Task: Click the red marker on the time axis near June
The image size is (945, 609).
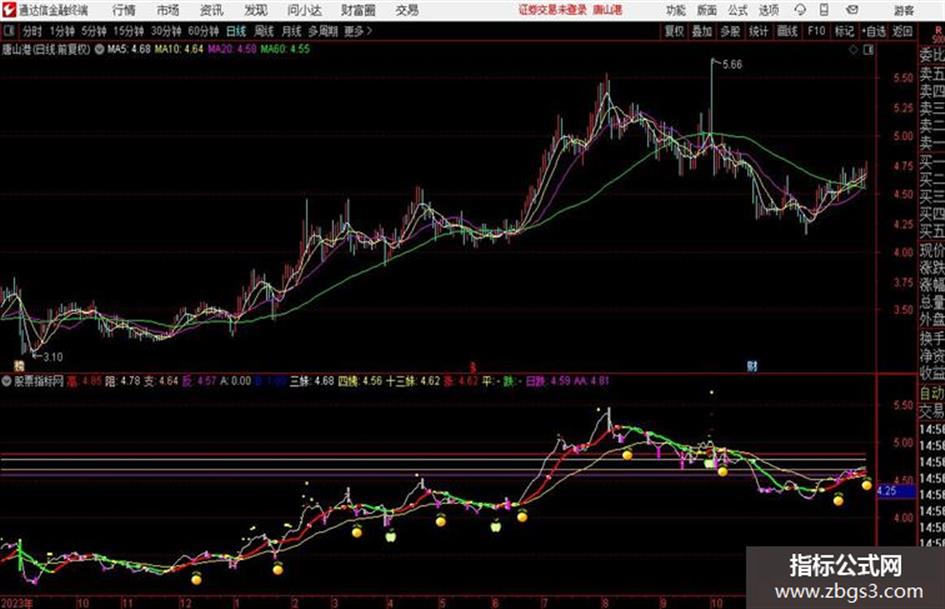Action: pyautogui.click(x=473, y=367)
